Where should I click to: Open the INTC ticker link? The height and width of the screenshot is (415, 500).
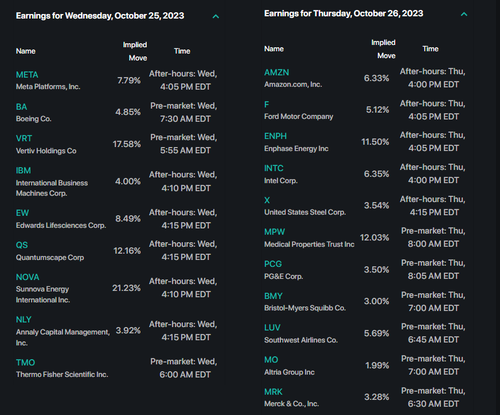(x=274, y=168)
